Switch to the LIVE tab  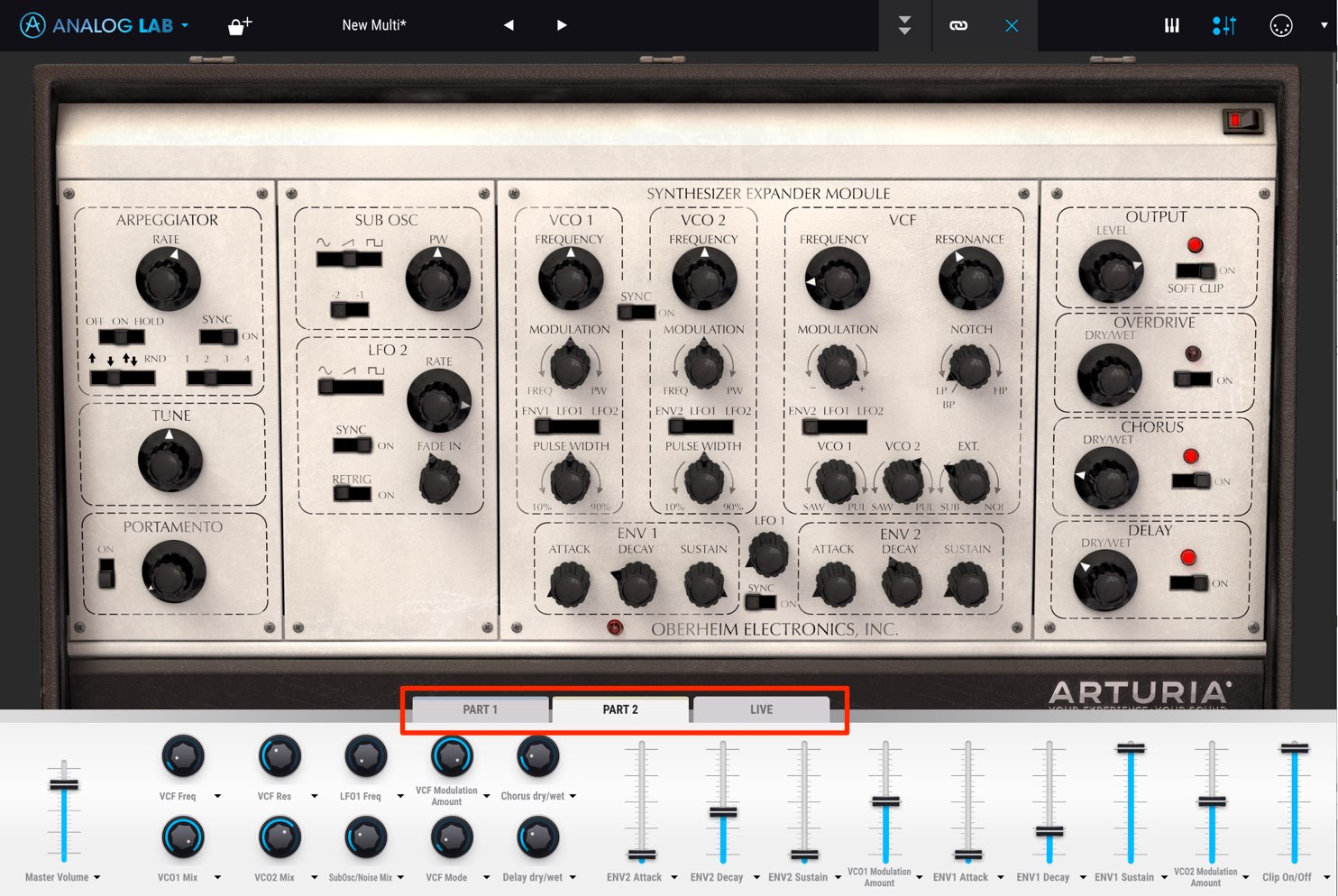point(761,709)
